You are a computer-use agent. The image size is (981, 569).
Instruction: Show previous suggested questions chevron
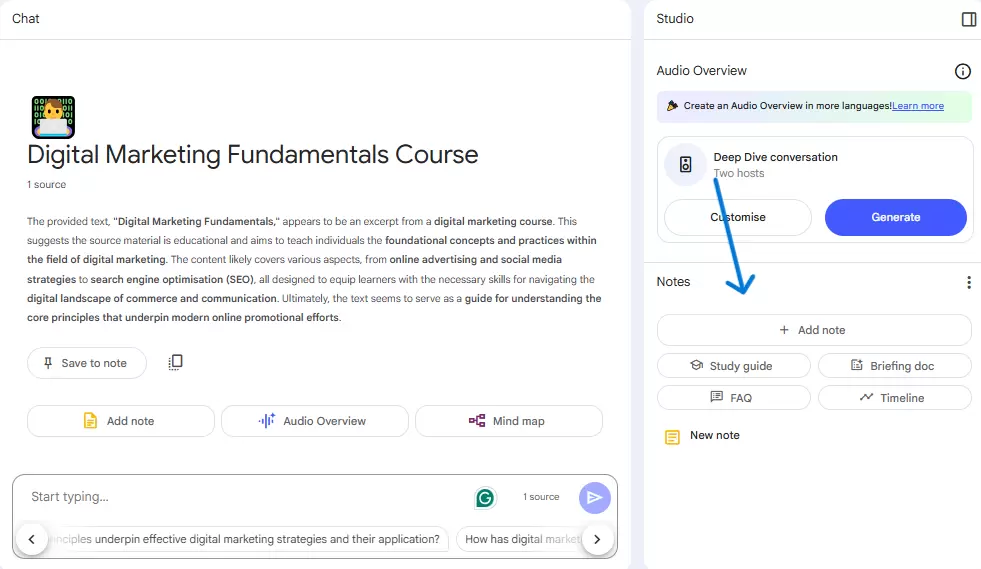coord(31,539)
